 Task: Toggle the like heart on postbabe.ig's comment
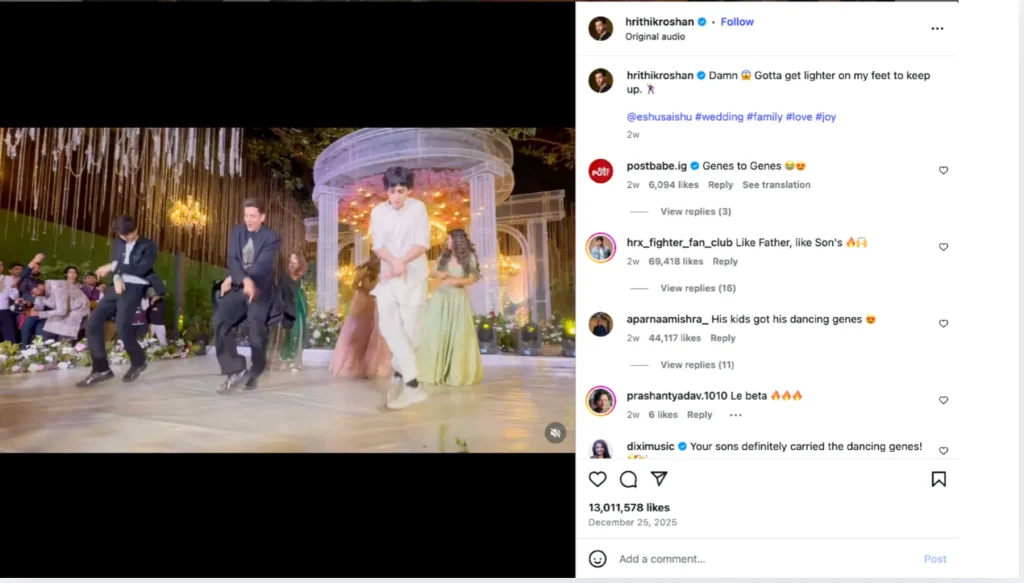click(x=943, y=170)
